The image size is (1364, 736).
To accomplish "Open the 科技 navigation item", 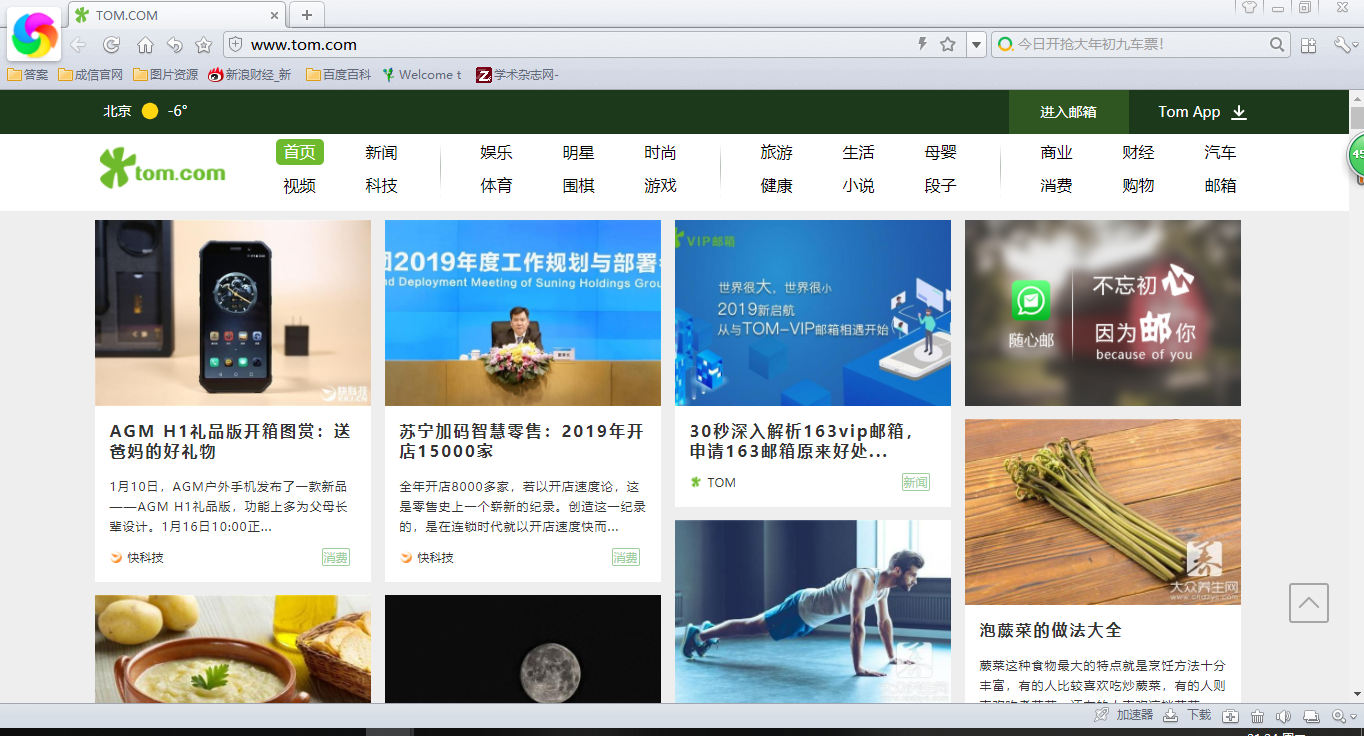I will 381,185.
